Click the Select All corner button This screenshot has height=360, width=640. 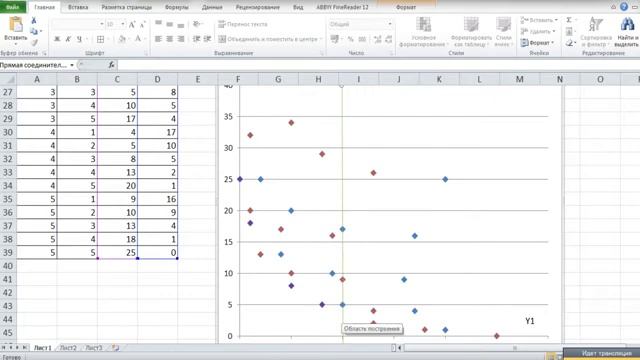pos(8,79)
